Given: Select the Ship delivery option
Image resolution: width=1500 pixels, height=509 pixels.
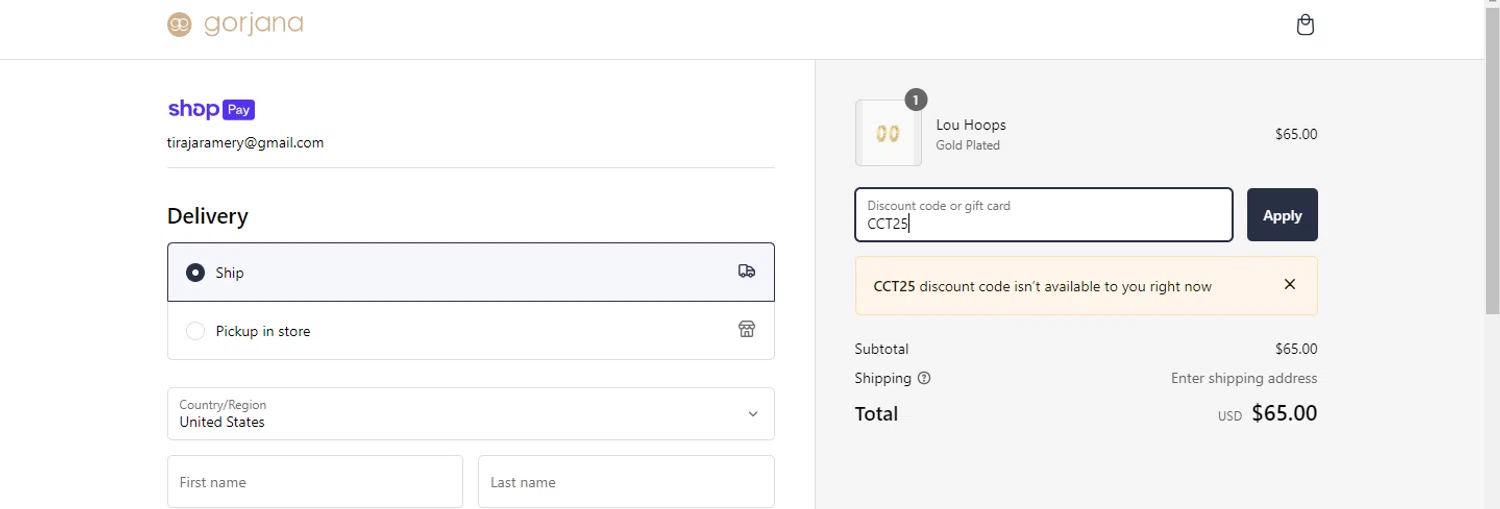Looking at the screenshot, I should [471, 272].
